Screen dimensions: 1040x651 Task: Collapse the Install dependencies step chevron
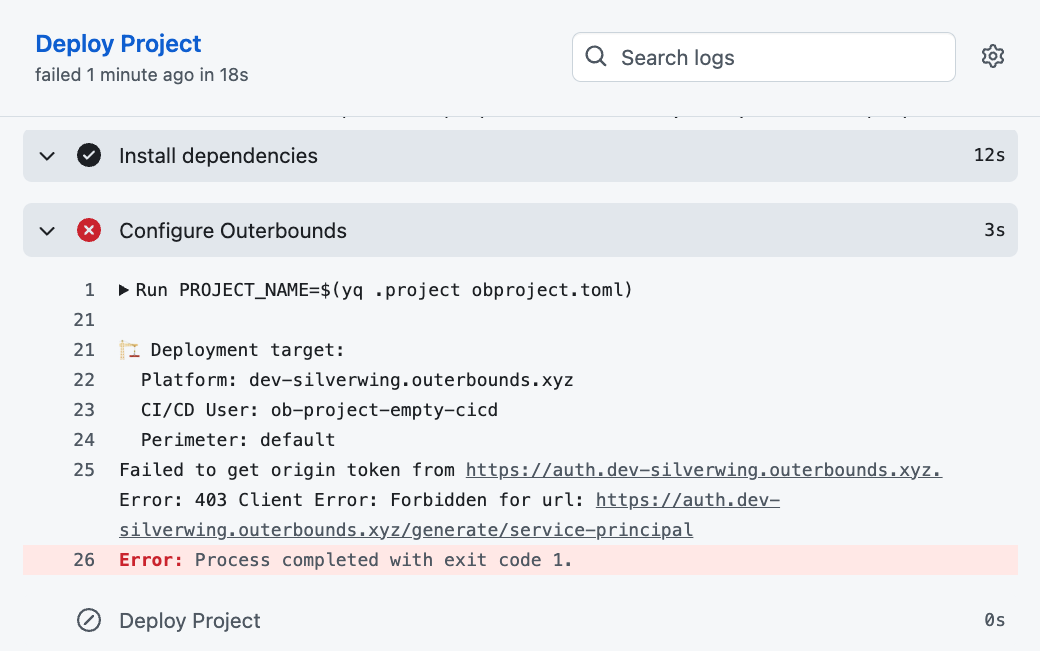pos(47,156)
